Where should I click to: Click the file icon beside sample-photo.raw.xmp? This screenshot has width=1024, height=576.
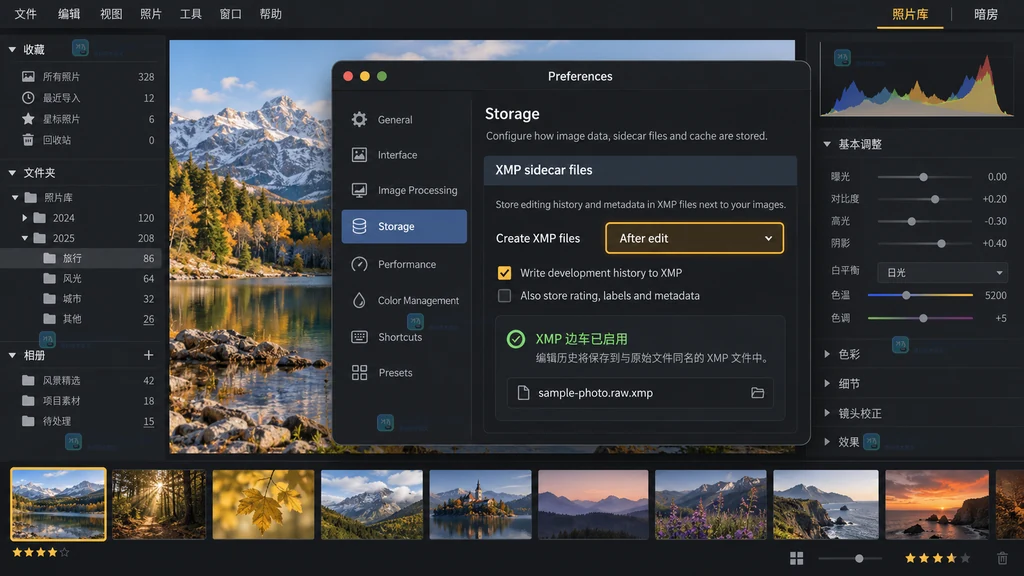(x=523, y=392)
